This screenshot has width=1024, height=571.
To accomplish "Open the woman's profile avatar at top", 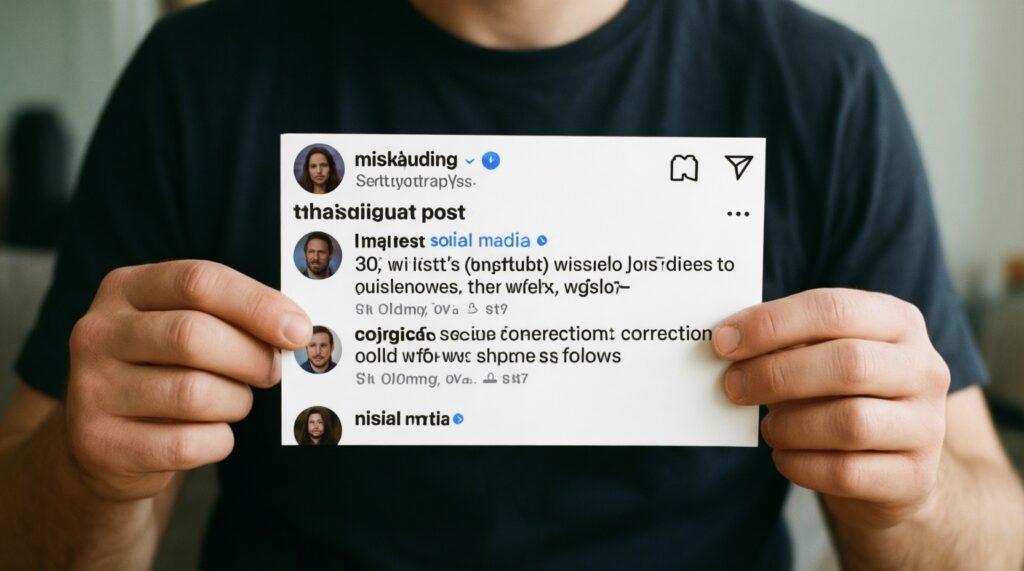I will tap(319, 169).
